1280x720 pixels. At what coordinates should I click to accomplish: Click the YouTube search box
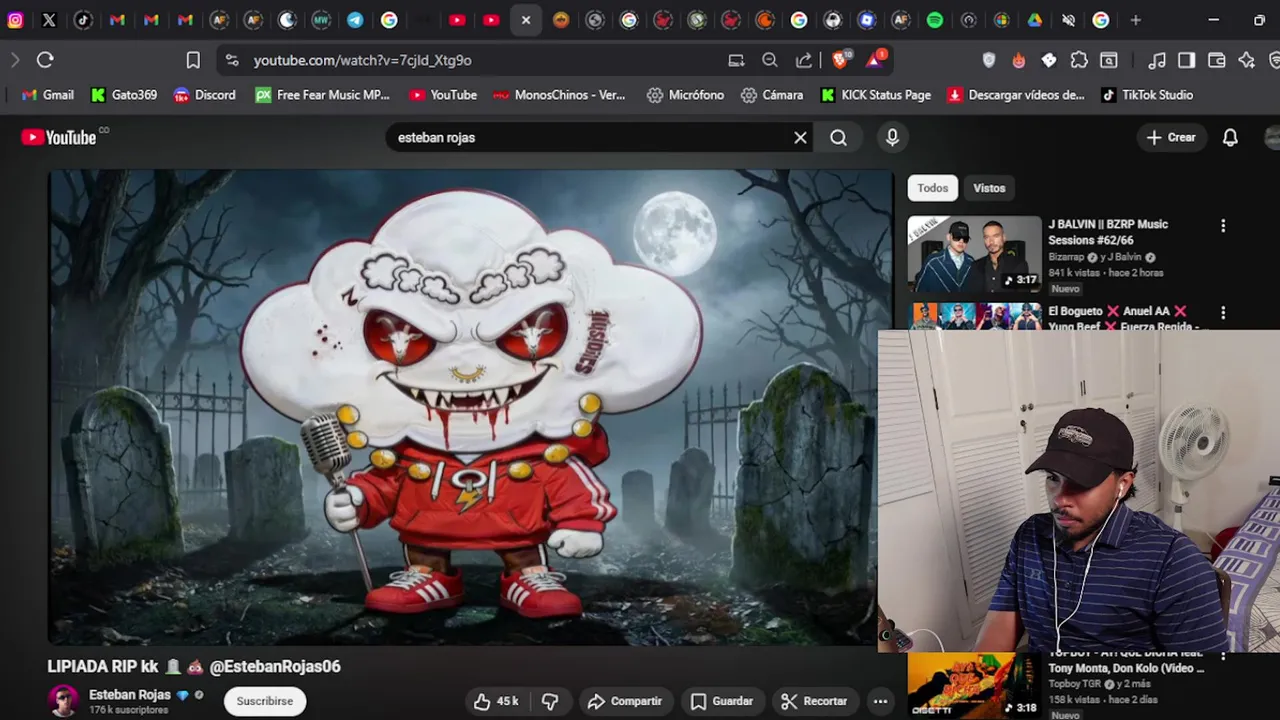[x=590, y=137]
